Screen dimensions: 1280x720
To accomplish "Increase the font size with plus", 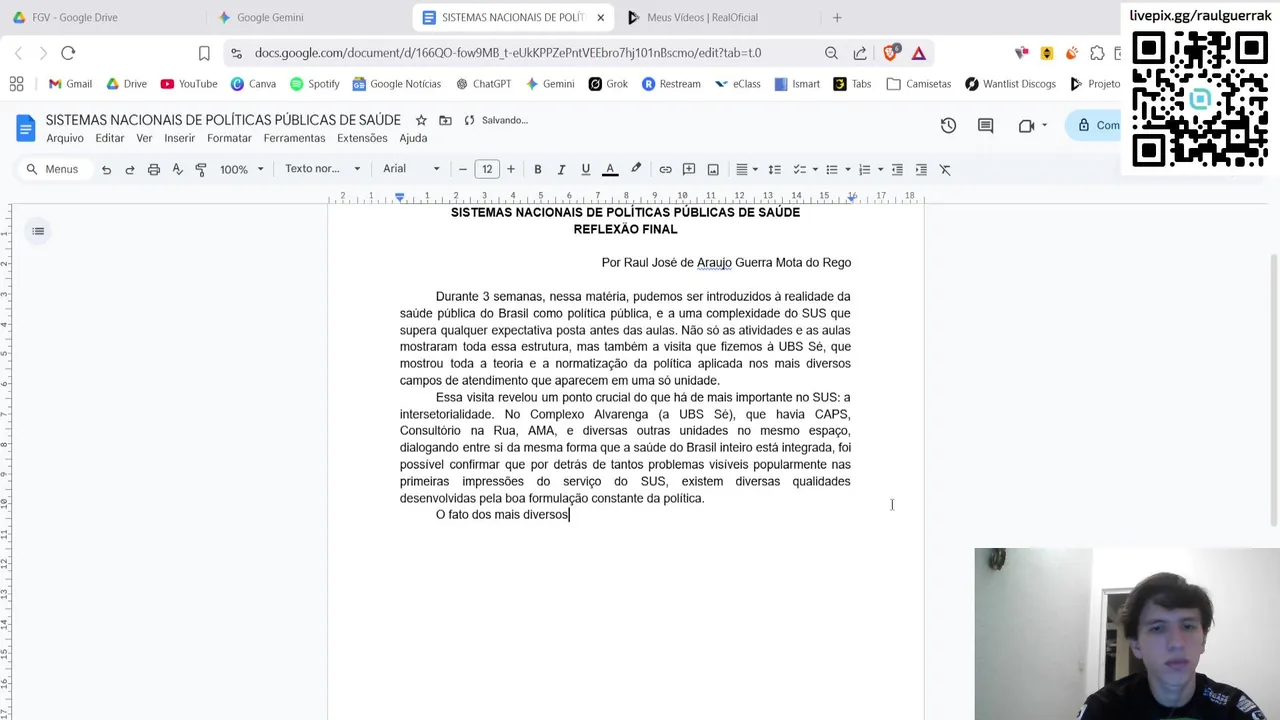I will (511, 170).
